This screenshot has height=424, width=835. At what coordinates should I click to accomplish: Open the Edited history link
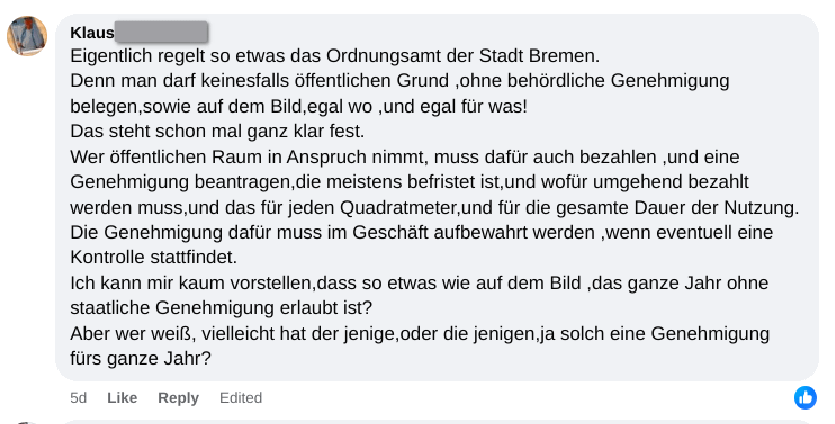pyautogui.click(x=241, y=398)
